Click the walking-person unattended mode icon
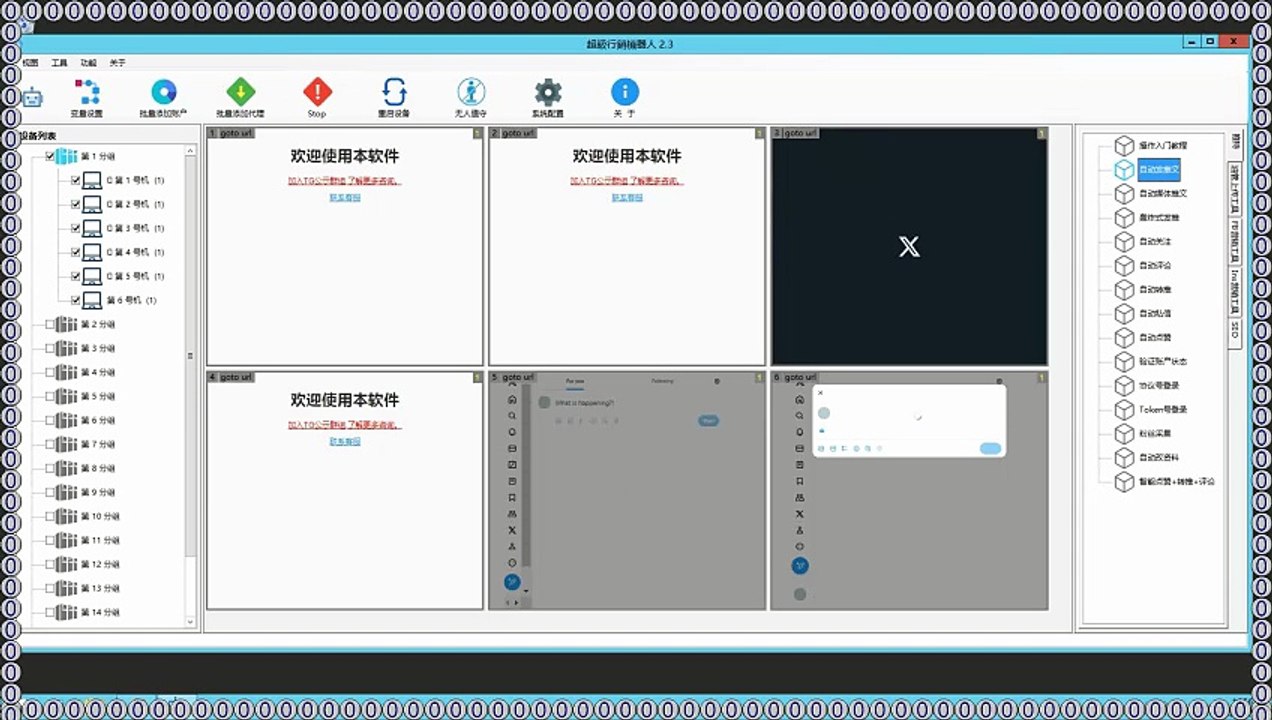This screenshot has width=1272, height=720. (x=471, y=92)
